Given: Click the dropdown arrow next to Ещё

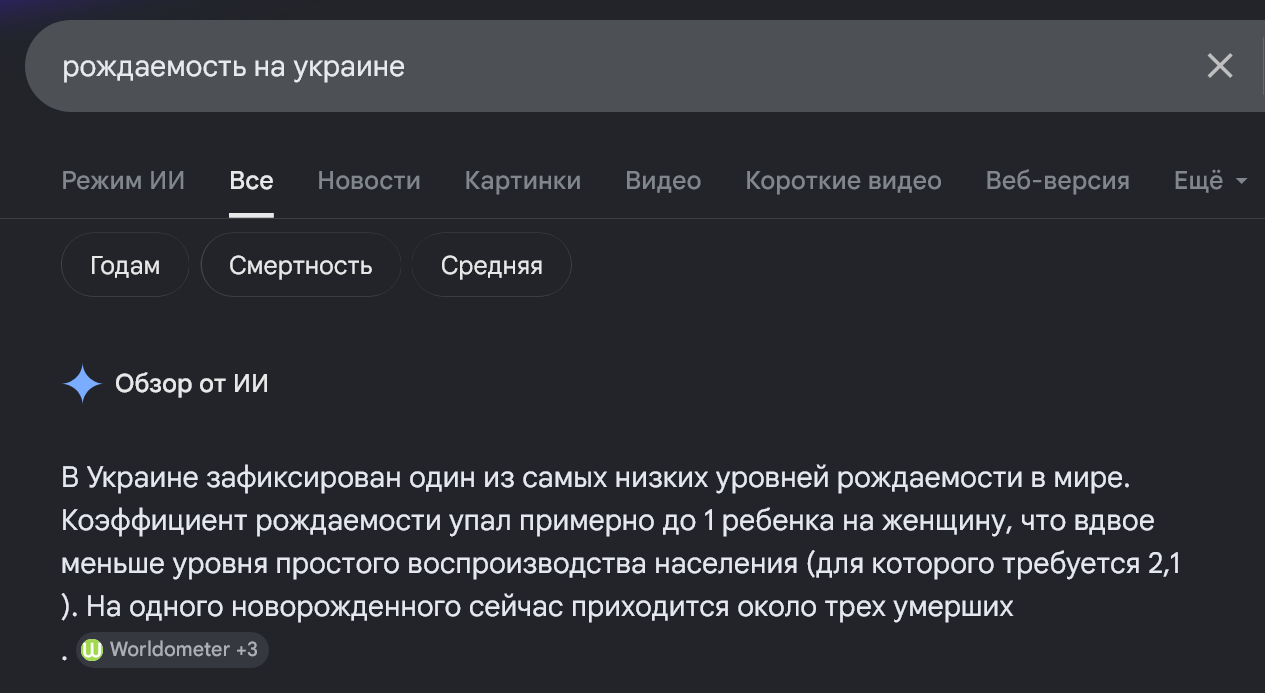Looking at the screenshot, I should tap(1242, 181).
